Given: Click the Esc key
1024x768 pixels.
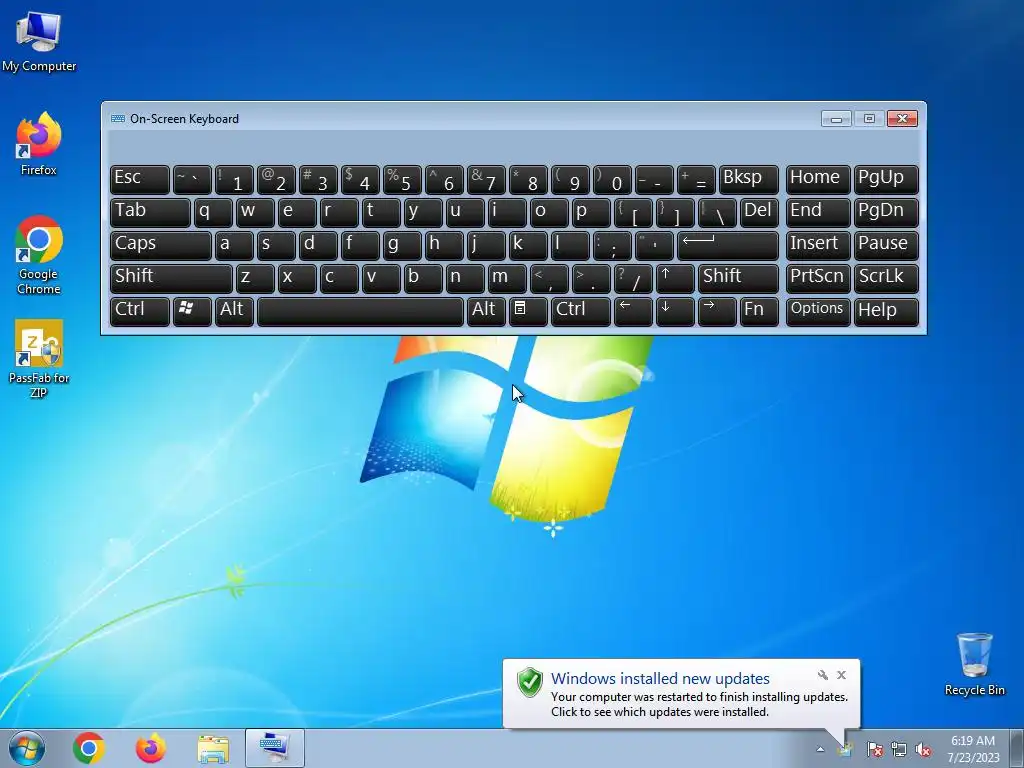Looking at the screenshot, I should pos(140,180).
